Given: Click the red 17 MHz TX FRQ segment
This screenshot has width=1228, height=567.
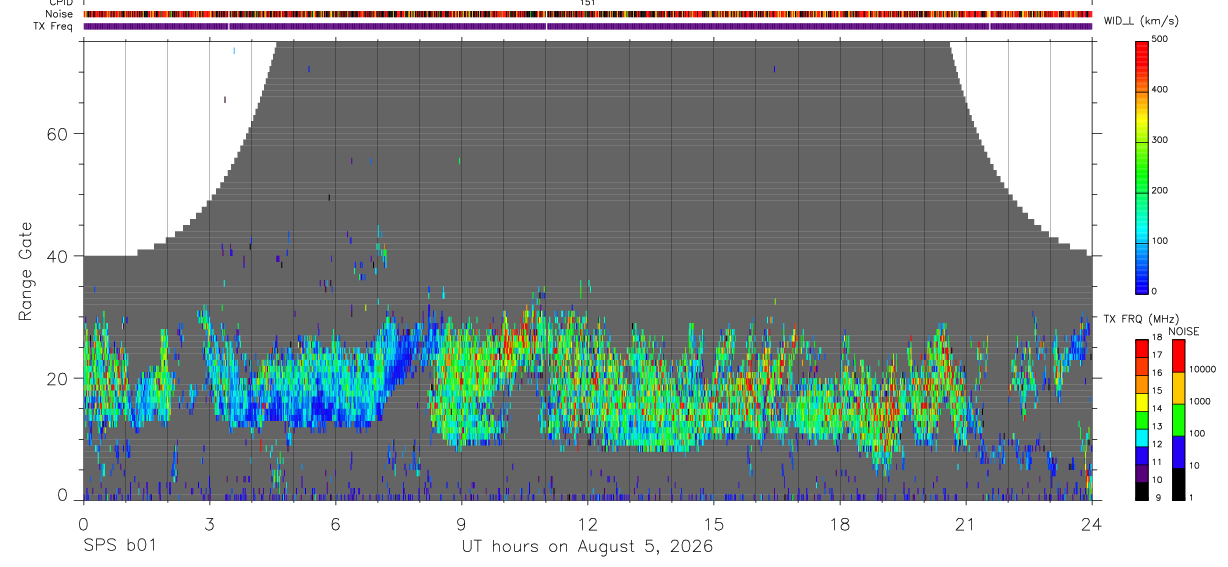Looking at the screenshot, I should [1142, 349].
